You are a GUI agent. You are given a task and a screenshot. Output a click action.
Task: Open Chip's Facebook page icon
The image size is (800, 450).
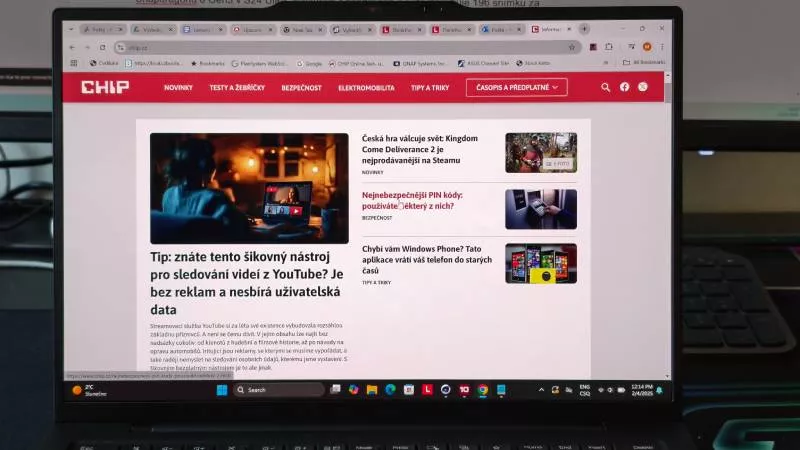624,87
